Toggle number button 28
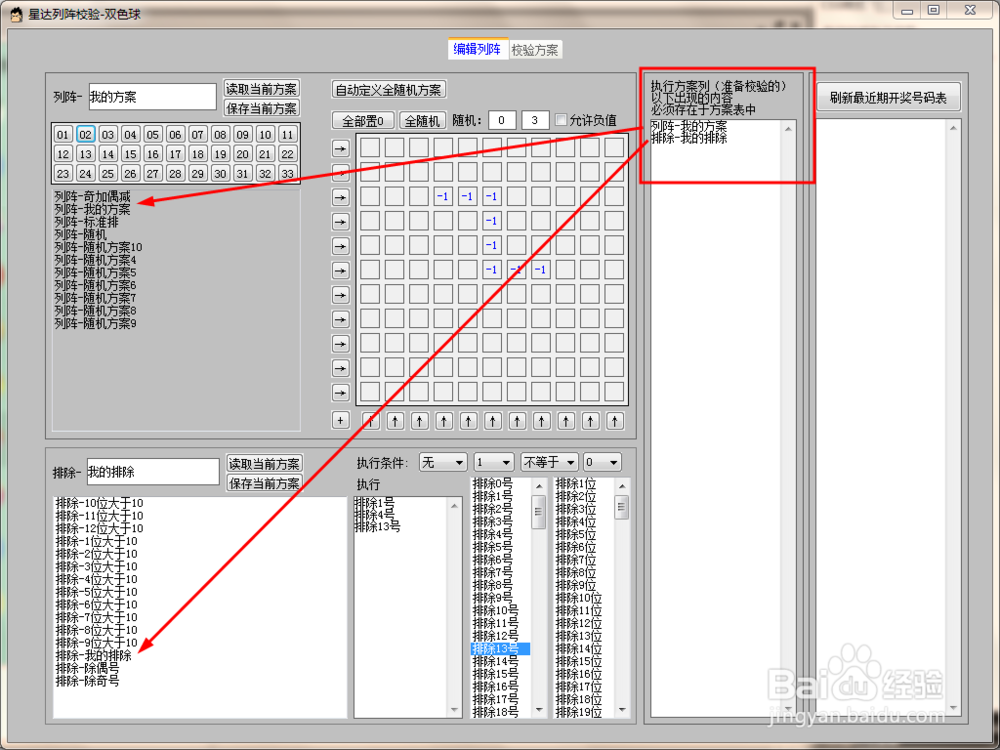Viewport: 1000px width, 750px height. (175, 173)
